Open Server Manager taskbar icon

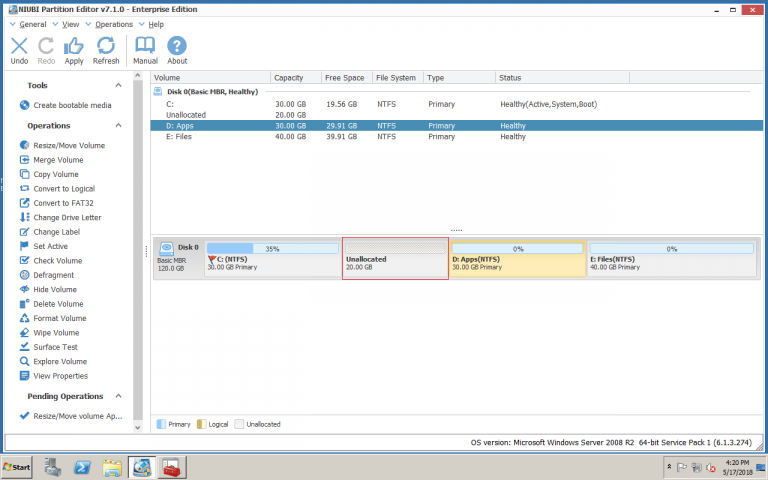coord(52,467)
